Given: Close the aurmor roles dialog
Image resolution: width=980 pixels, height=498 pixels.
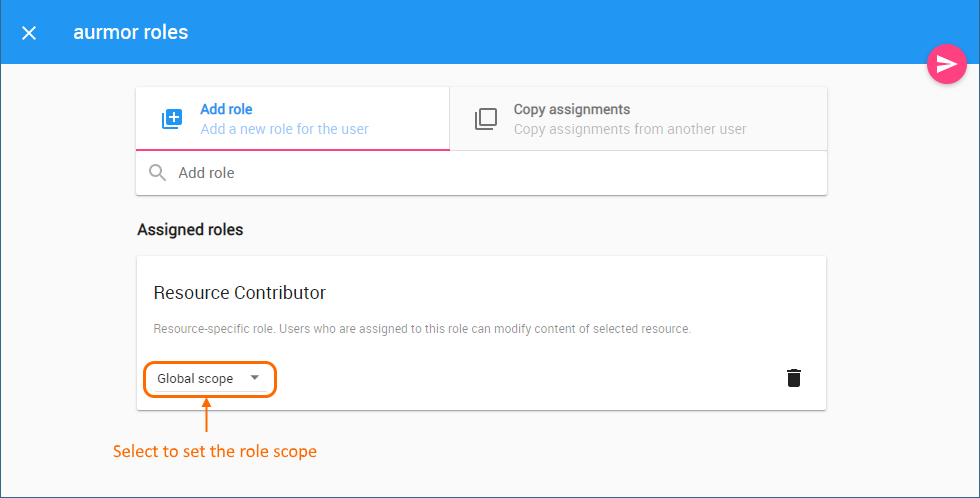Looking at the screenshot, I should point(29,33).
